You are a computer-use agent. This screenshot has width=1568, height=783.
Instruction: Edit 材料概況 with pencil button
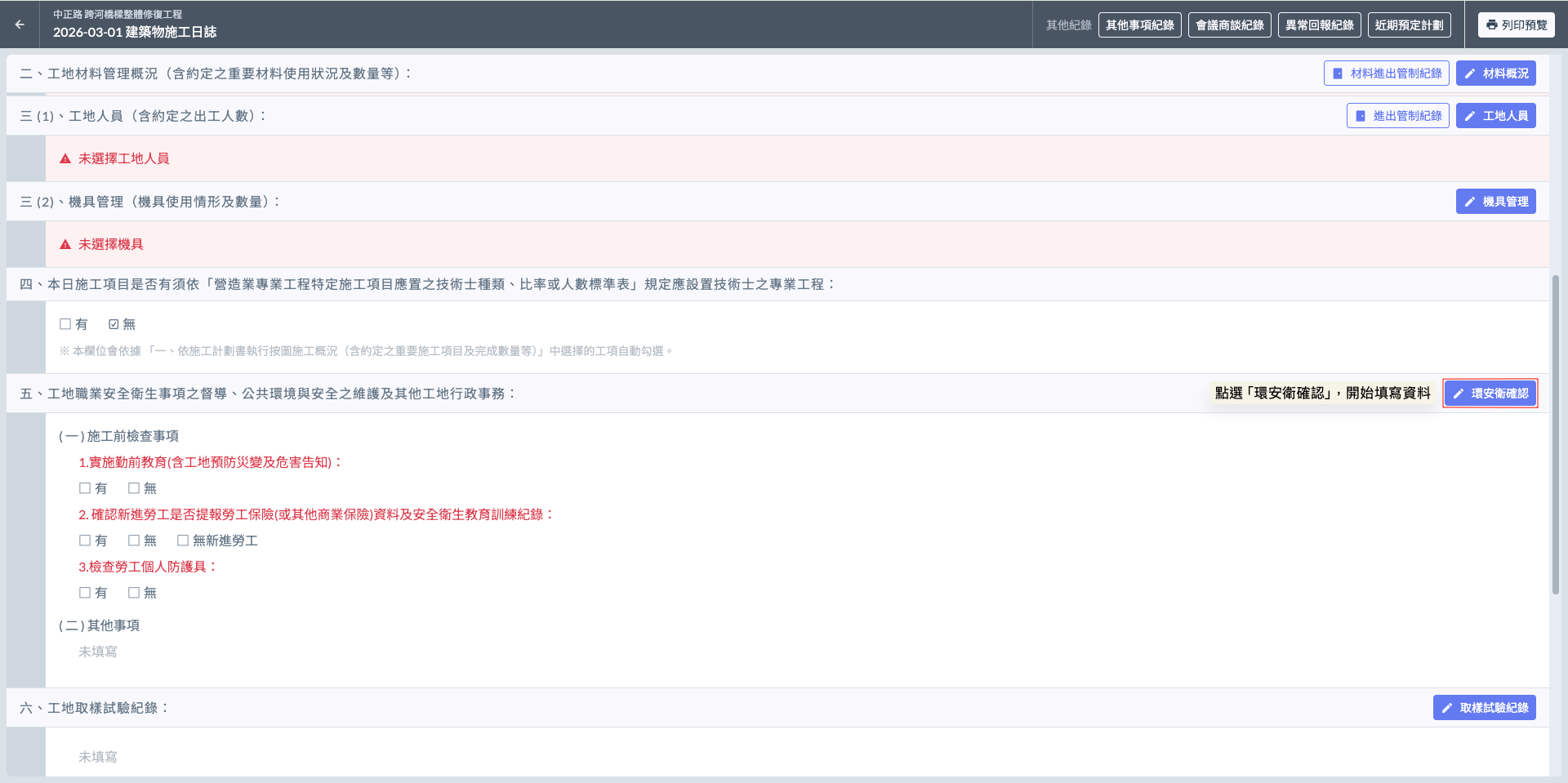(x=1495, y=73)
